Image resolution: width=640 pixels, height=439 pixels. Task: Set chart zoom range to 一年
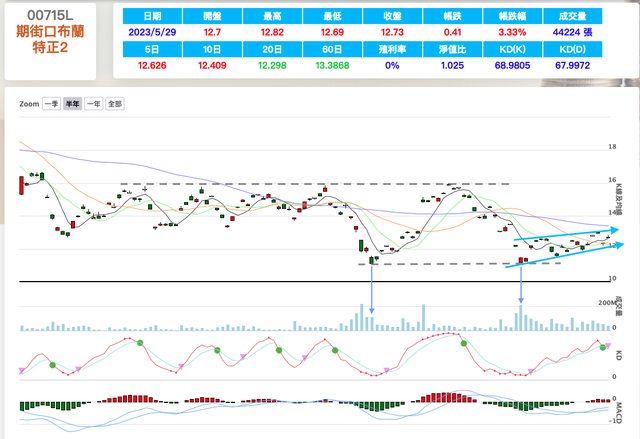(94, 103)
